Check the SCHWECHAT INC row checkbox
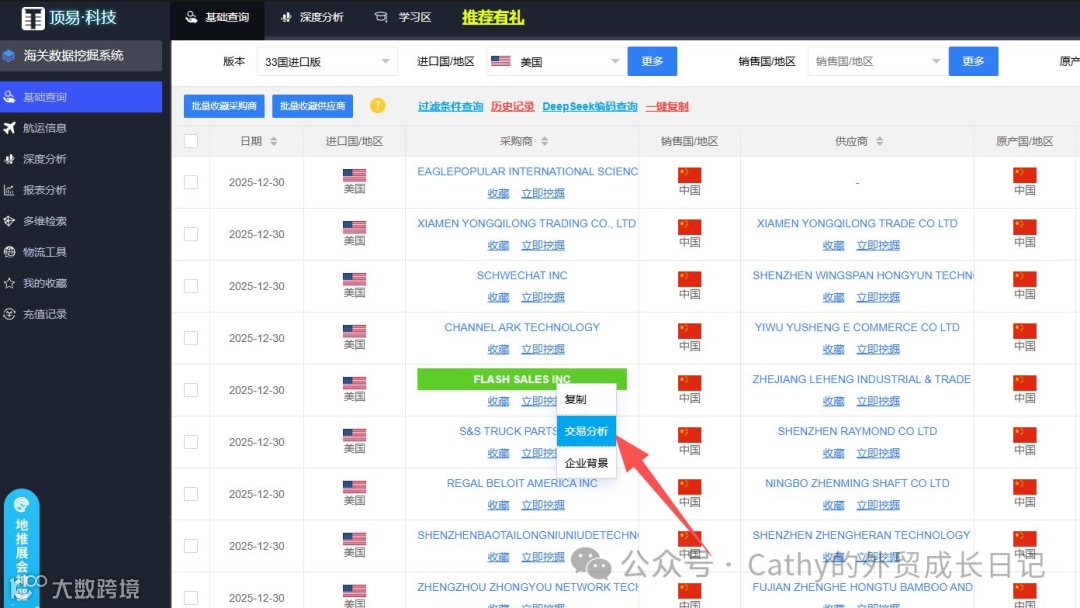Image resolution: width=1080 pixels, height=608 pixels. tap(191, 286)
